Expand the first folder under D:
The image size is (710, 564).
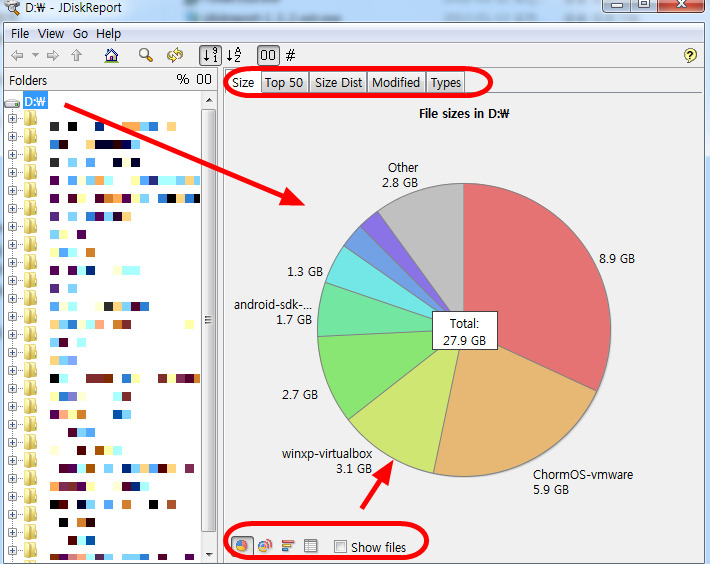(x=13, y=119)
